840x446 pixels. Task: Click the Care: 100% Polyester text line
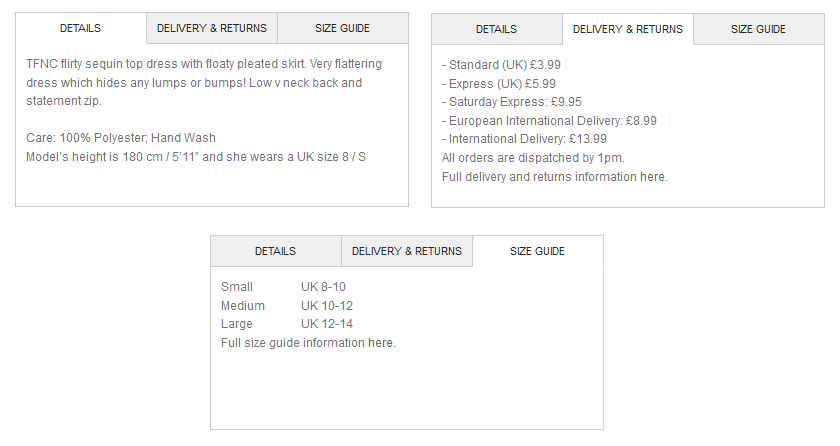(121, 138)
